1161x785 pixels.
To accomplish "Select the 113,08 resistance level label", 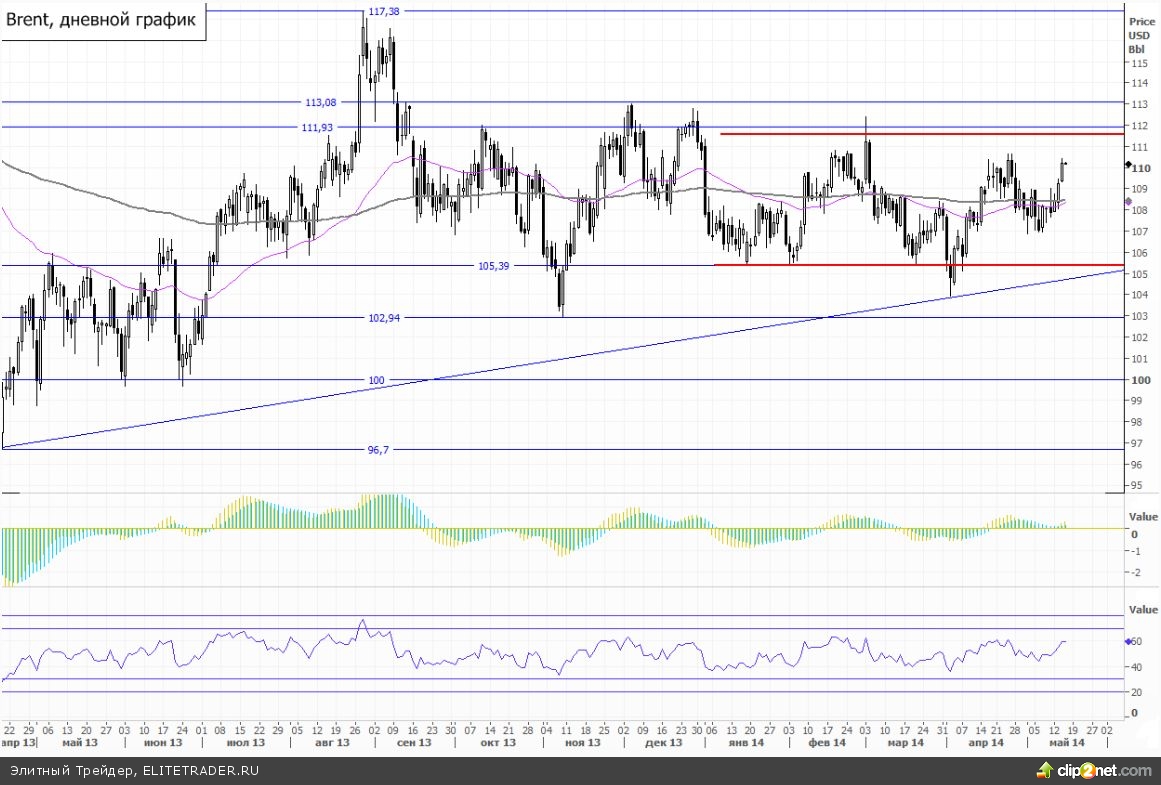I will (x=320, y=102).
